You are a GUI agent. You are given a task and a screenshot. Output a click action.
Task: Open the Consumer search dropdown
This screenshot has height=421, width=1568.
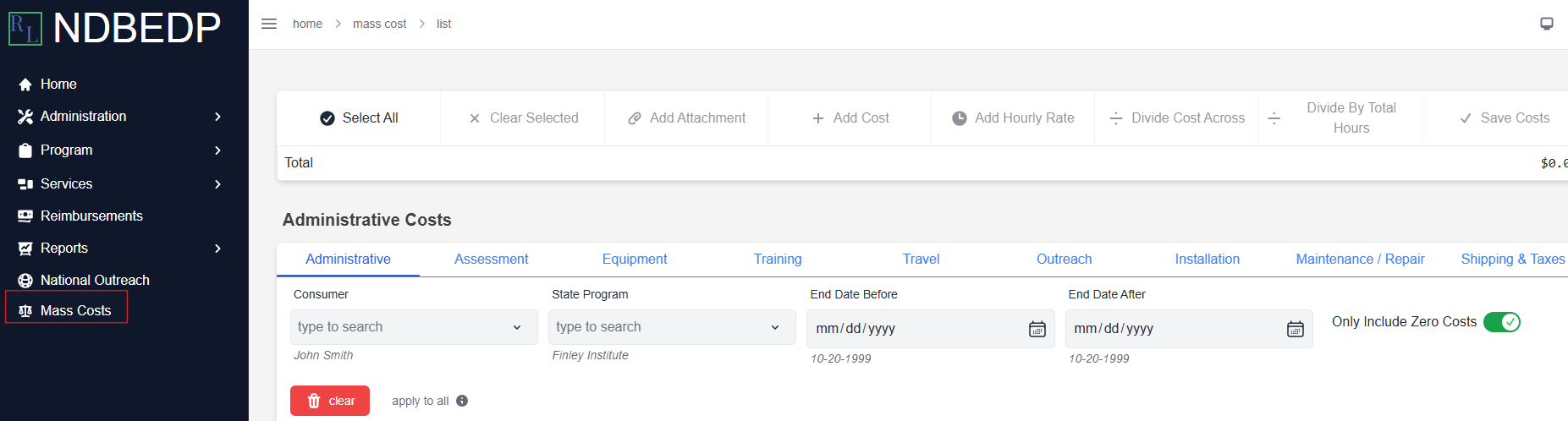coord(414,327)
